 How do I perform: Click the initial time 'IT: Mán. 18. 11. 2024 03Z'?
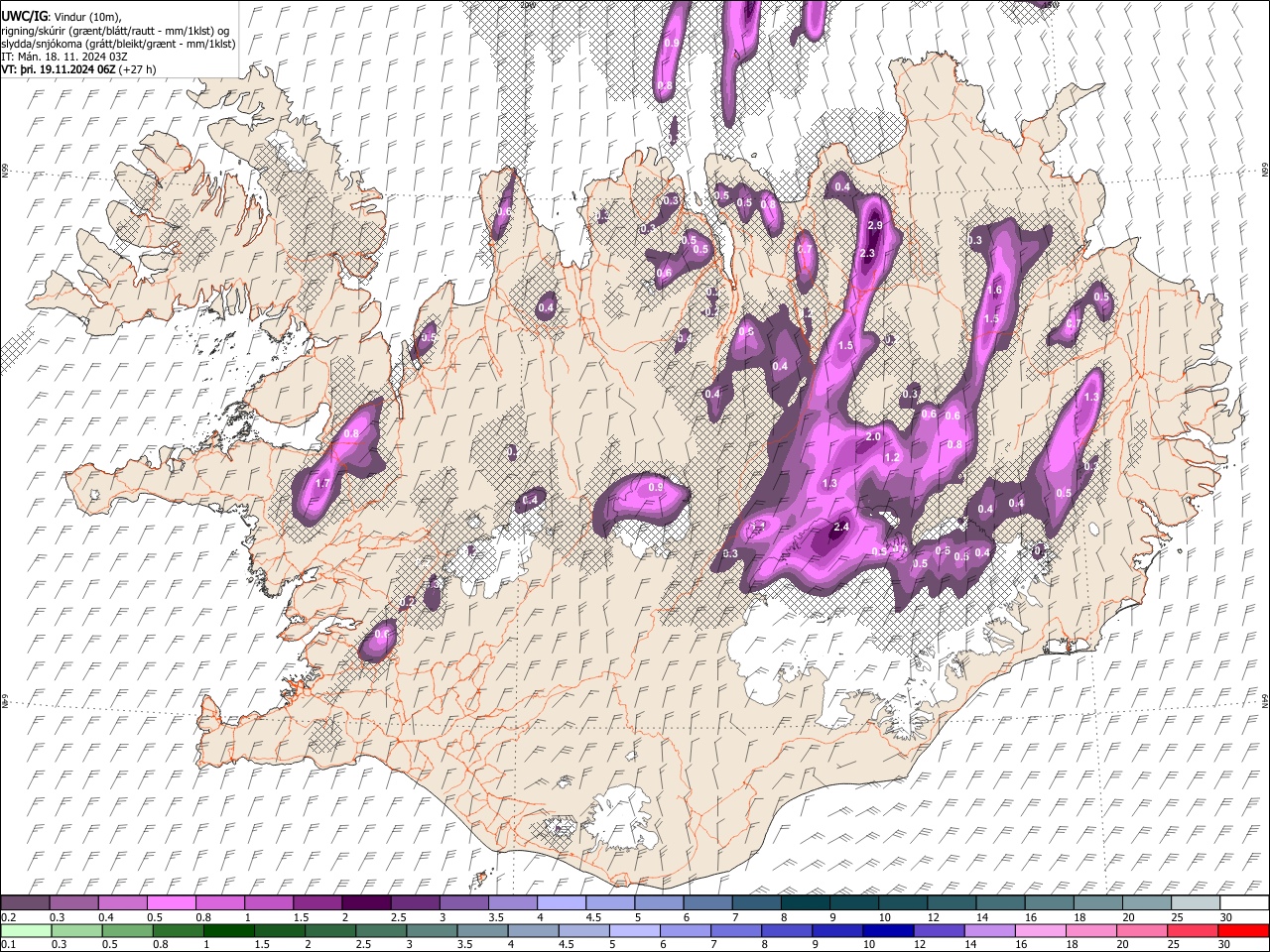click(x=64, y=57)
